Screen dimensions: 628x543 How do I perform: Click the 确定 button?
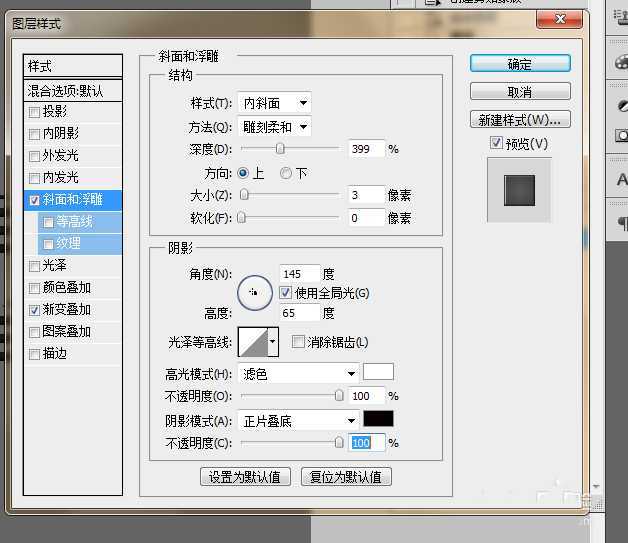520,64
